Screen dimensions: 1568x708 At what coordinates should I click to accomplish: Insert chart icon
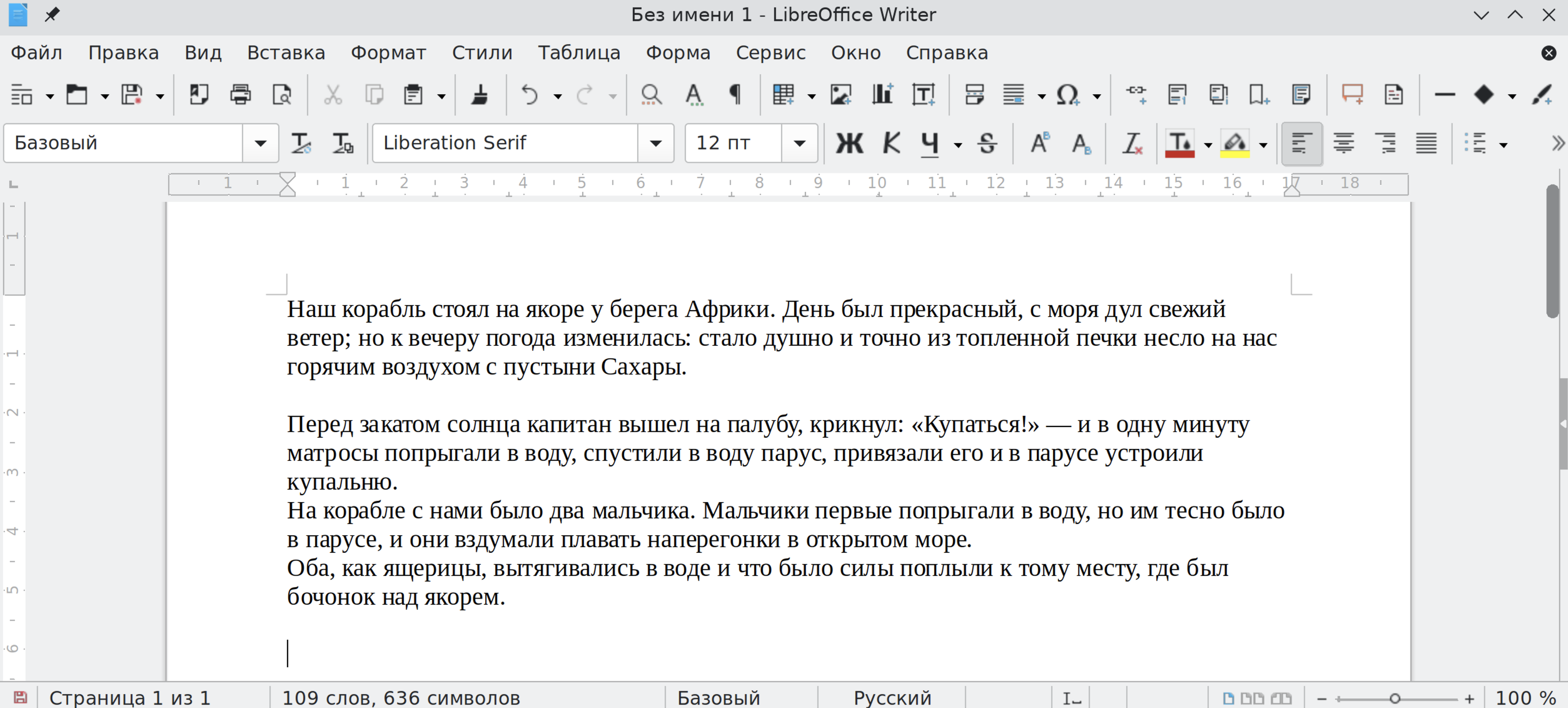[882, 94]
